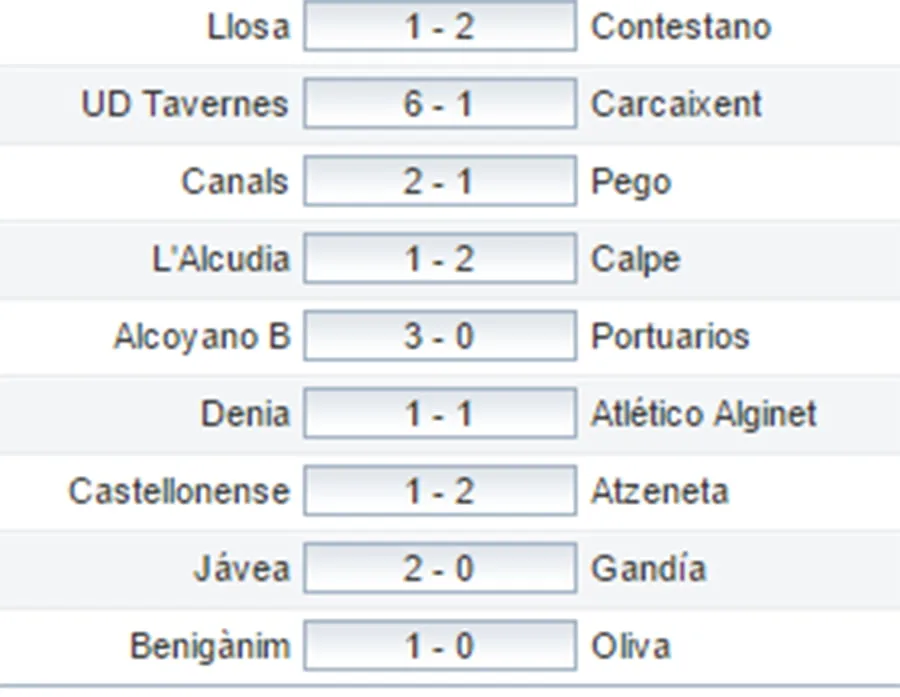Image resolution: width=900 pixels, height=697 pixels.
Task: Select the Carcaixent team link
Action: tap(677, 104)
